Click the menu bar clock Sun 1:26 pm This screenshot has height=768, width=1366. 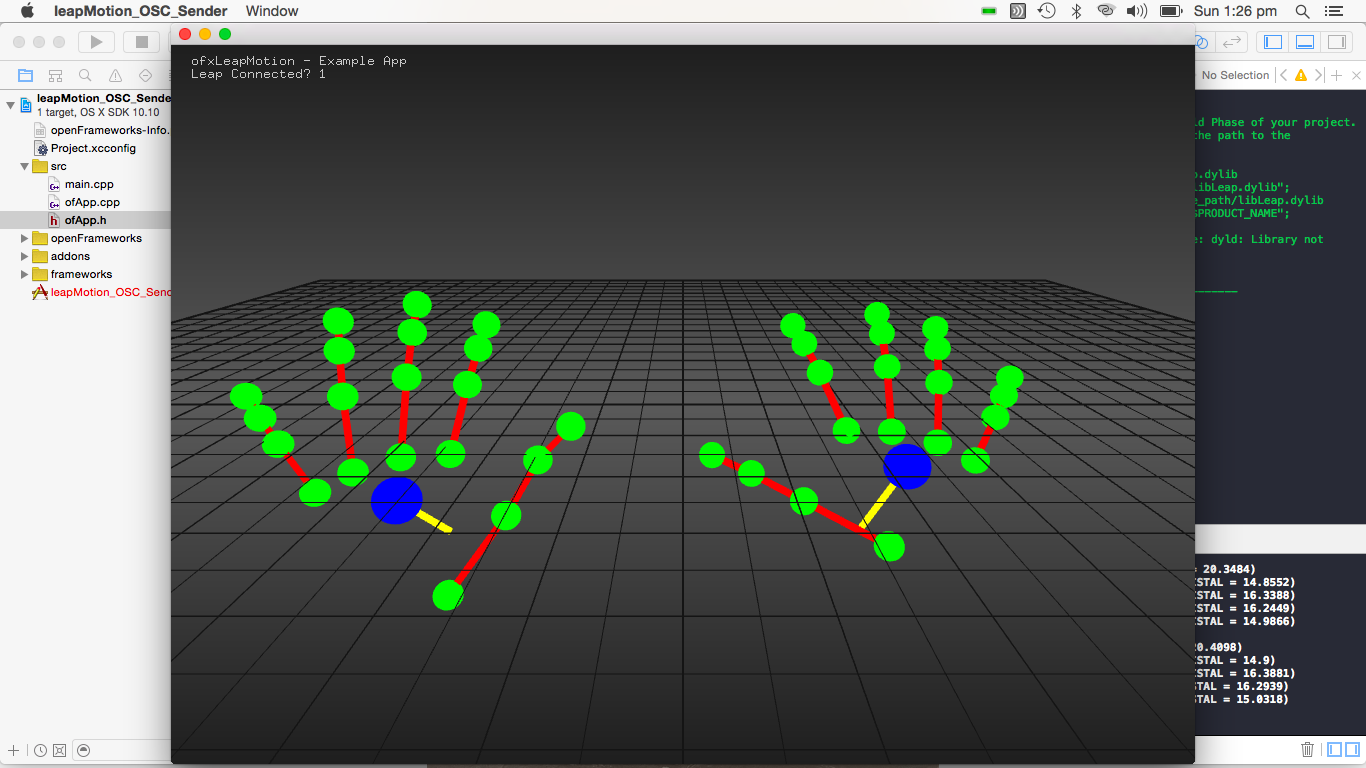[1236, 11]
